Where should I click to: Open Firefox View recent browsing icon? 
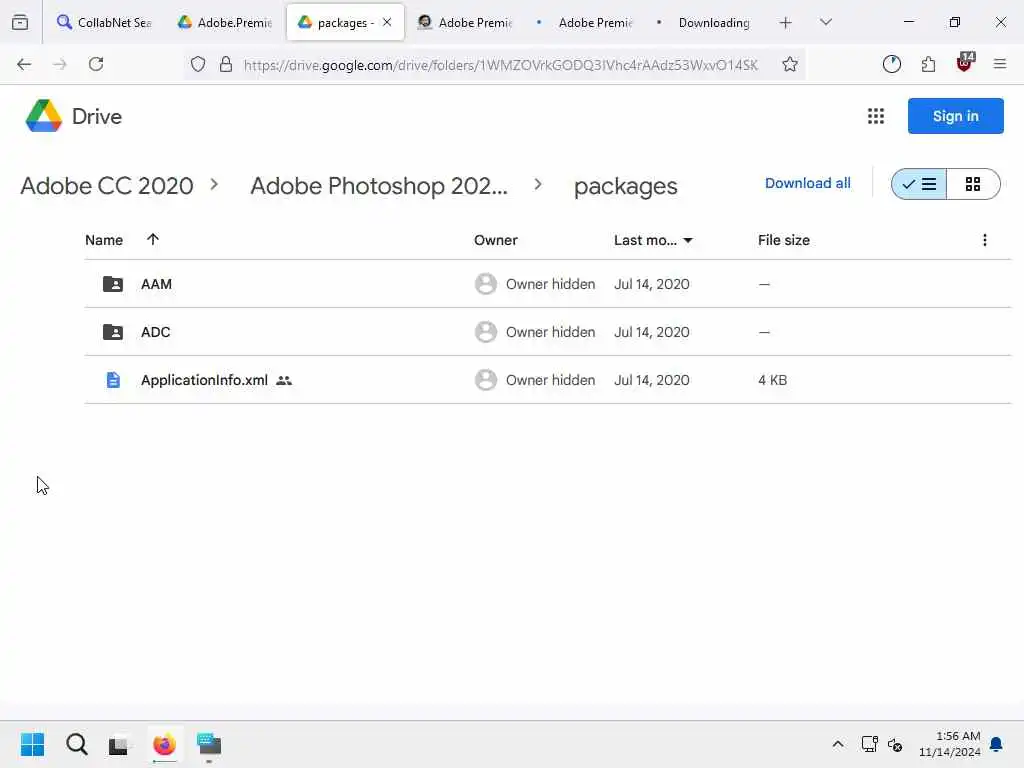[20, 22]
